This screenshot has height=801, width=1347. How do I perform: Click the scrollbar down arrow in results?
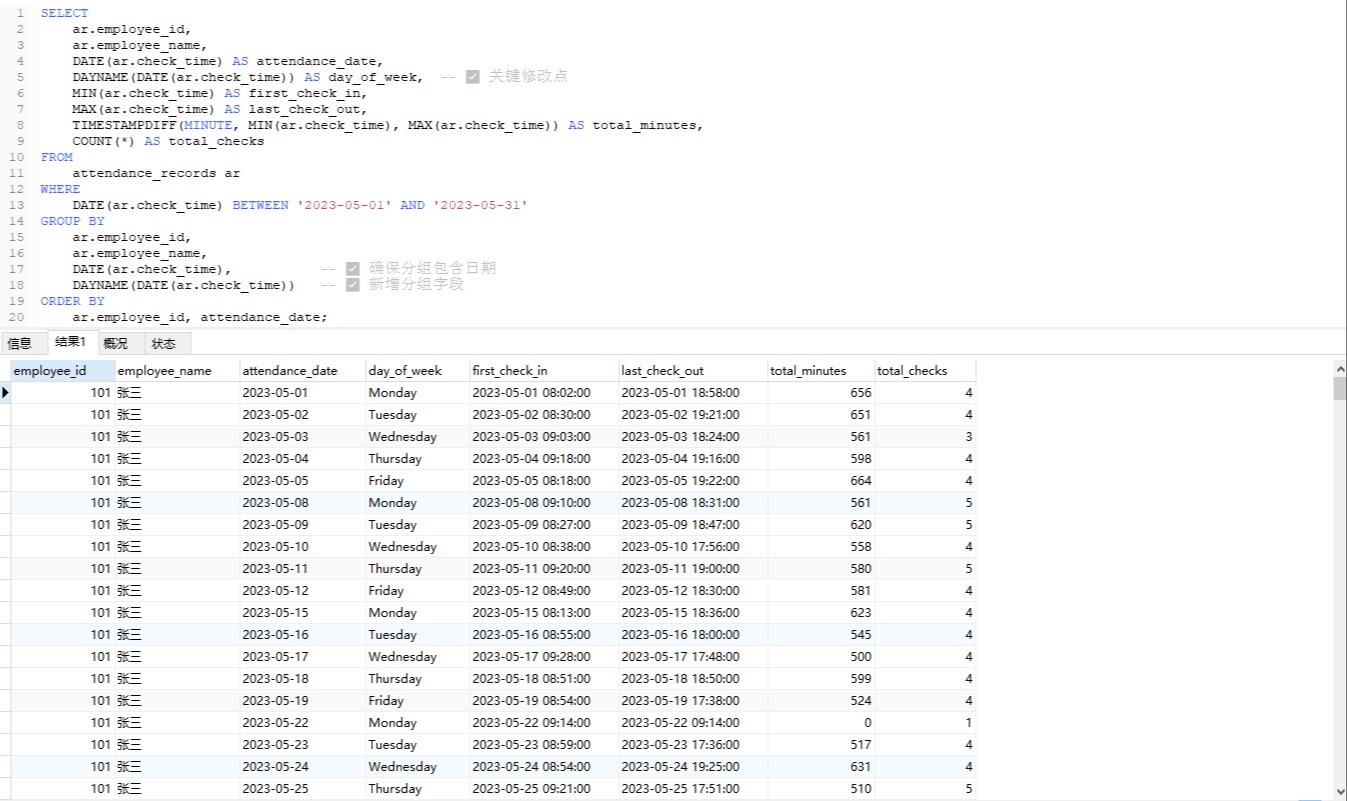click(x=1339, y=791)
